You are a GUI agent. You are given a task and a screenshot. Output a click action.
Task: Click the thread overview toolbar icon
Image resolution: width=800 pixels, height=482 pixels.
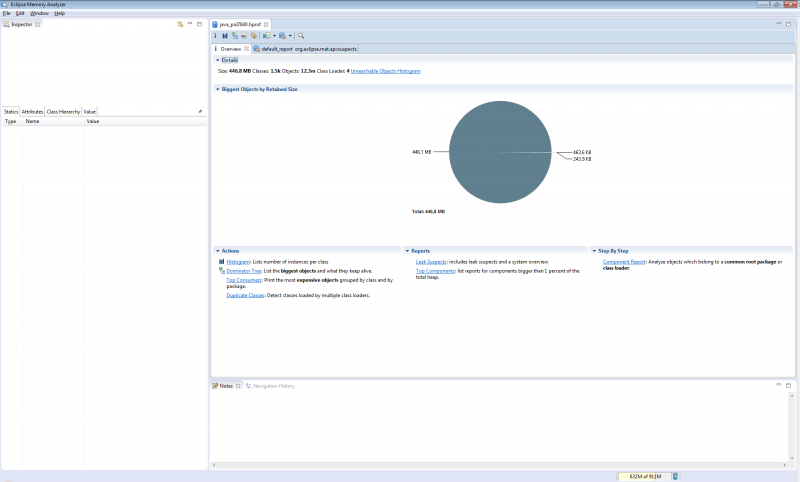coord(254,35)
